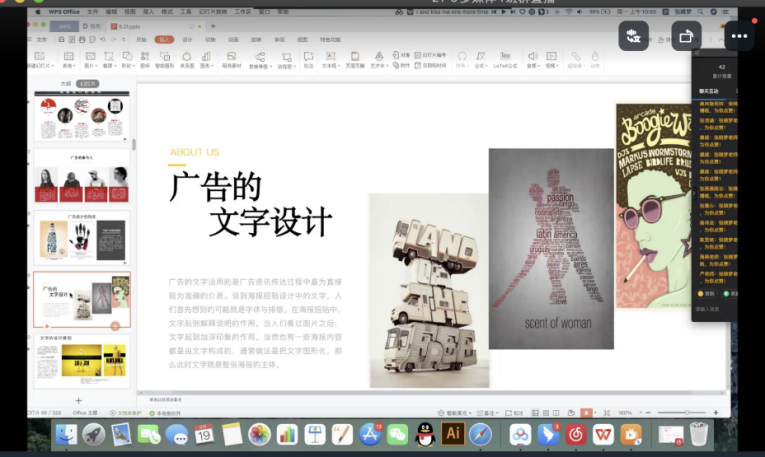Open the 思维导图 mind map tool
This screenshot has height=457, width=765.
click(x=260, y=60)
